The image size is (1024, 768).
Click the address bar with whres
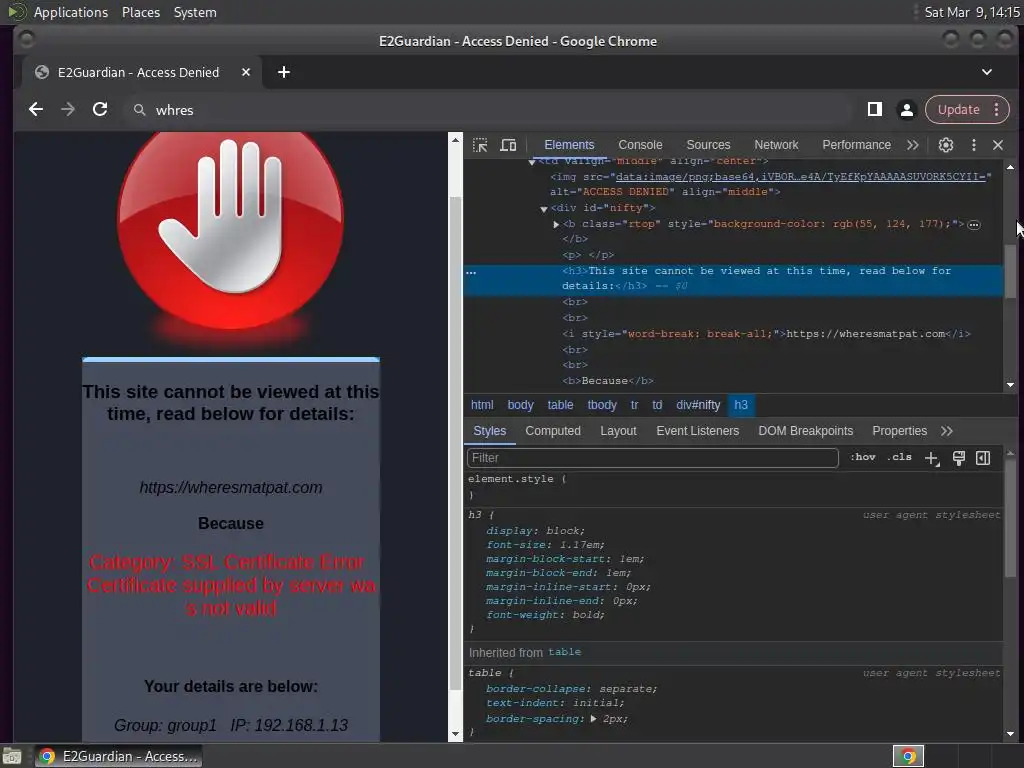pos(490,110)
